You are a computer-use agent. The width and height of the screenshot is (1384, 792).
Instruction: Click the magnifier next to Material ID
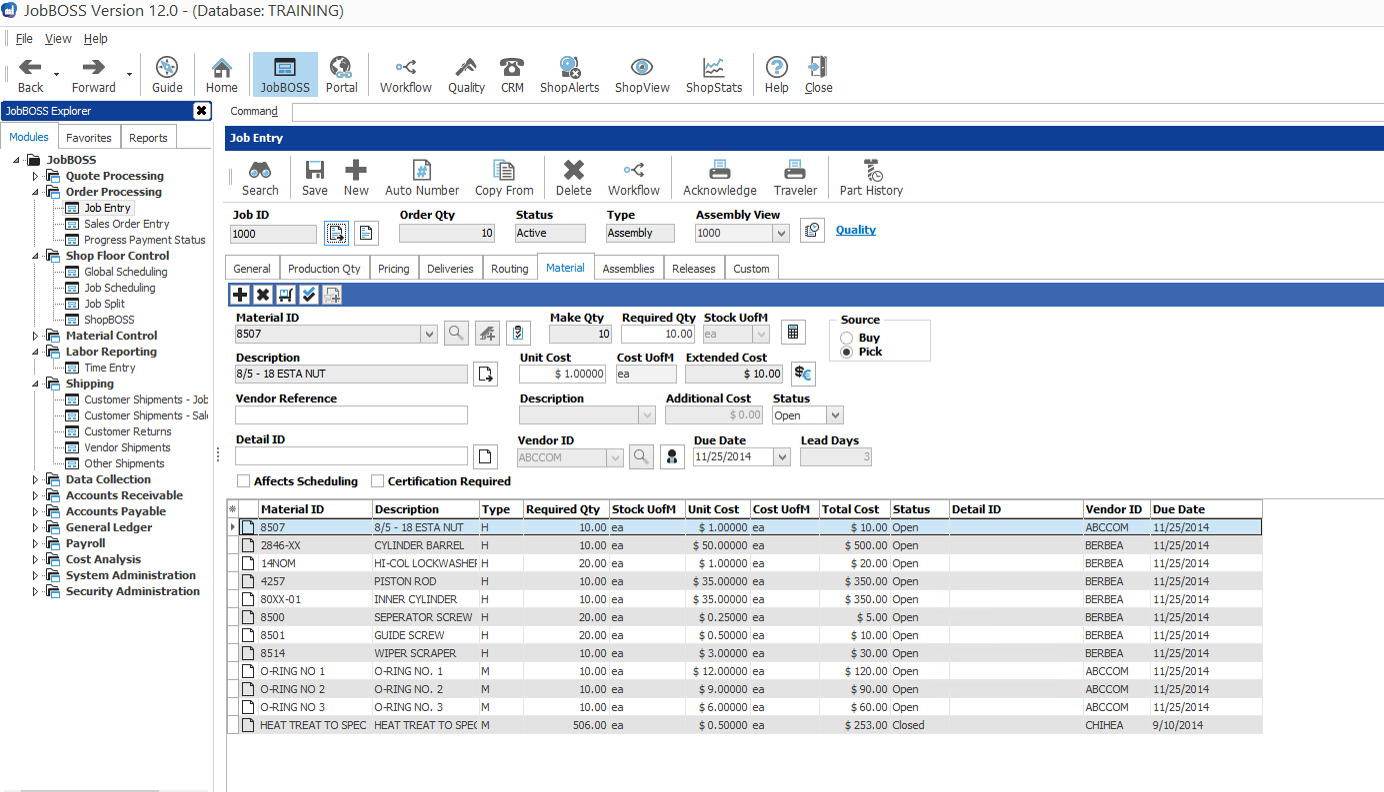pyautogui.click(x=456, y=334)
